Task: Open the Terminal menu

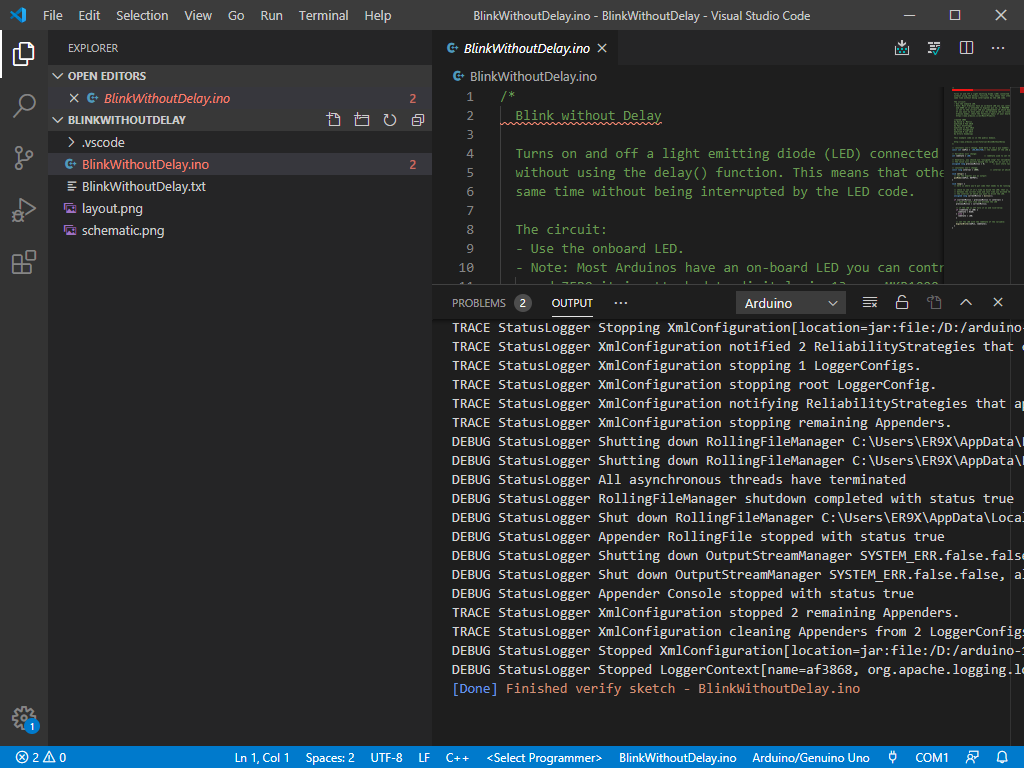Action: click(323, 15)
